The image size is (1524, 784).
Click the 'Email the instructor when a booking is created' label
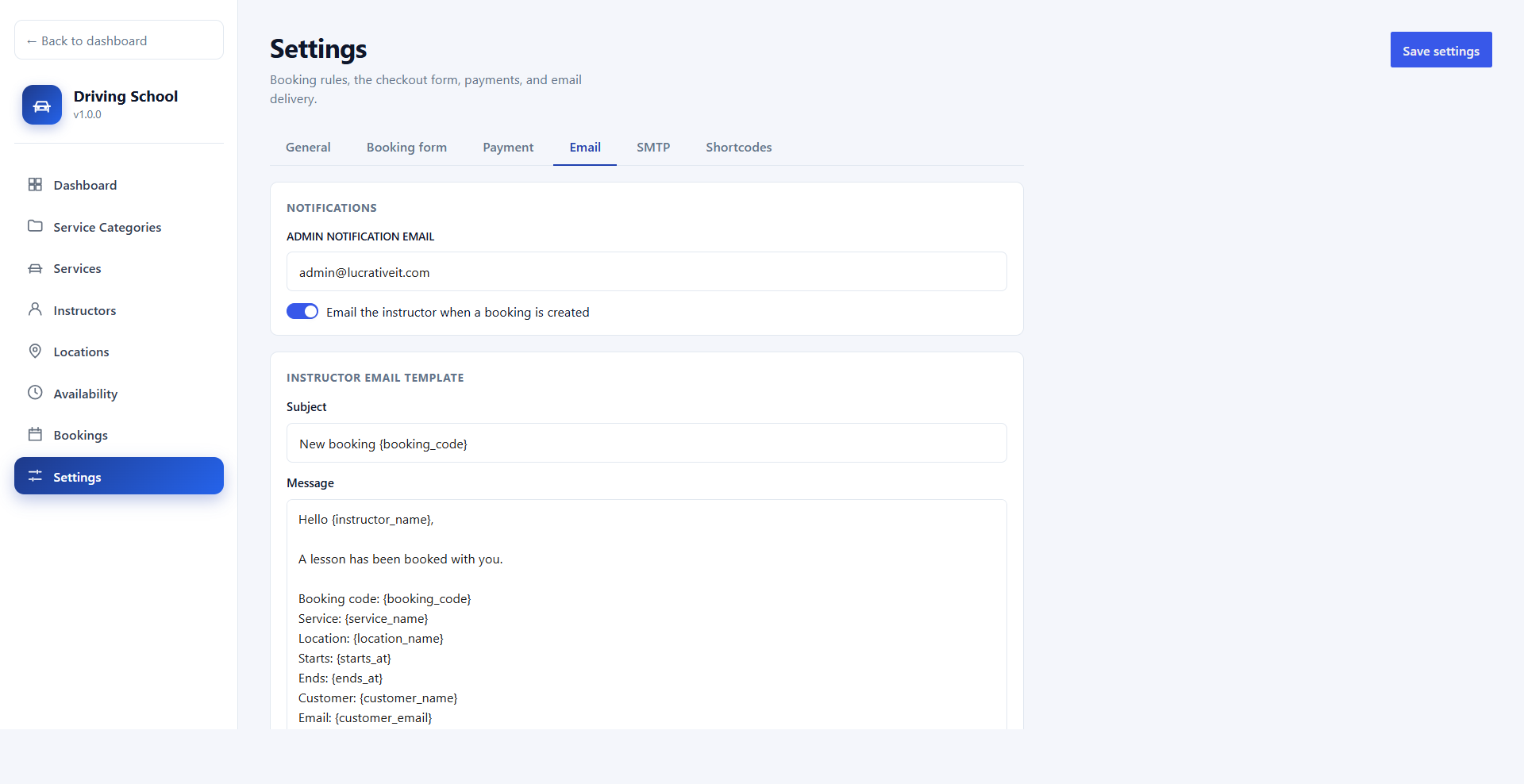click(458, 312)
